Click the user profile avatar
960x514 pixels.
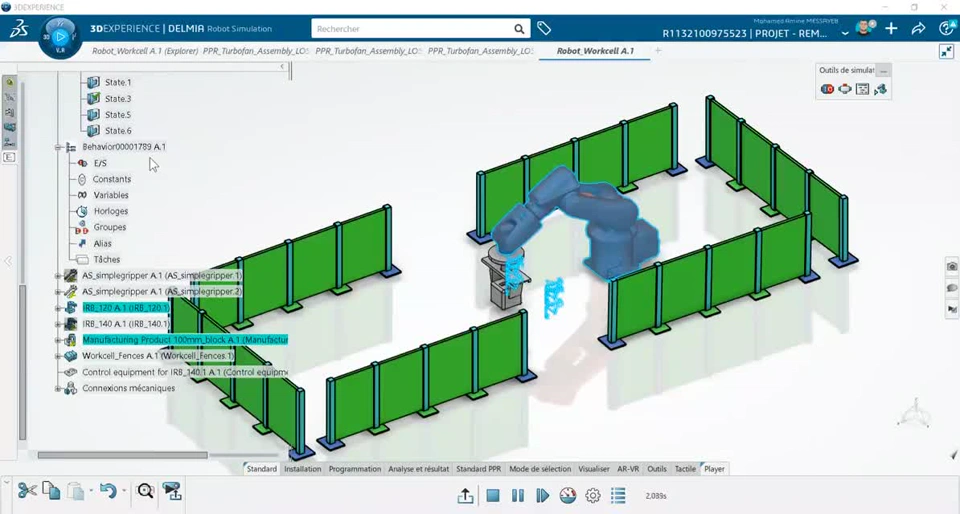pyautogui.click(x=863, y=29)
